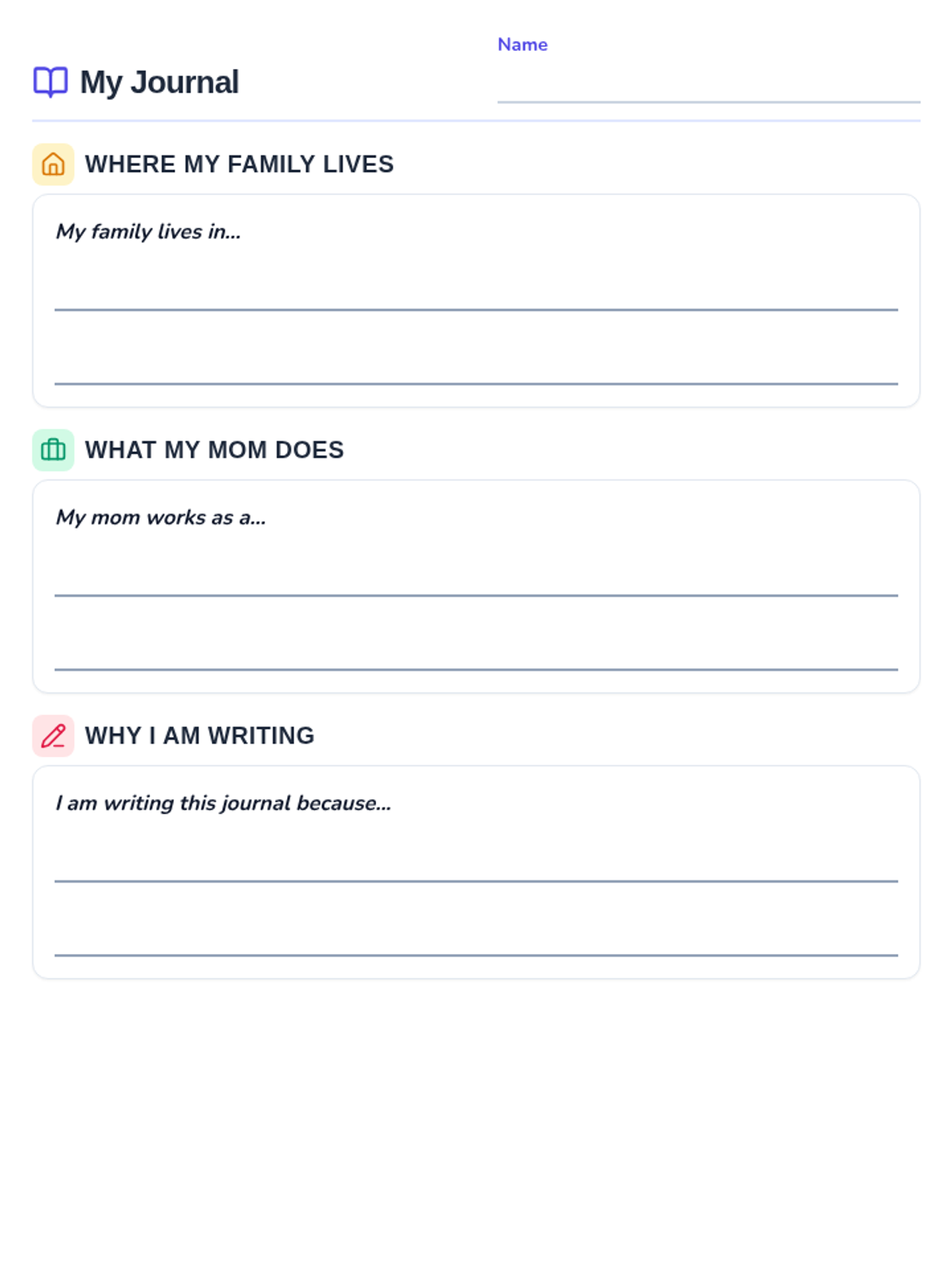This screenshot has width=952, height=1270.
Task: Click the open book journal icon
Action: point(50,82)
